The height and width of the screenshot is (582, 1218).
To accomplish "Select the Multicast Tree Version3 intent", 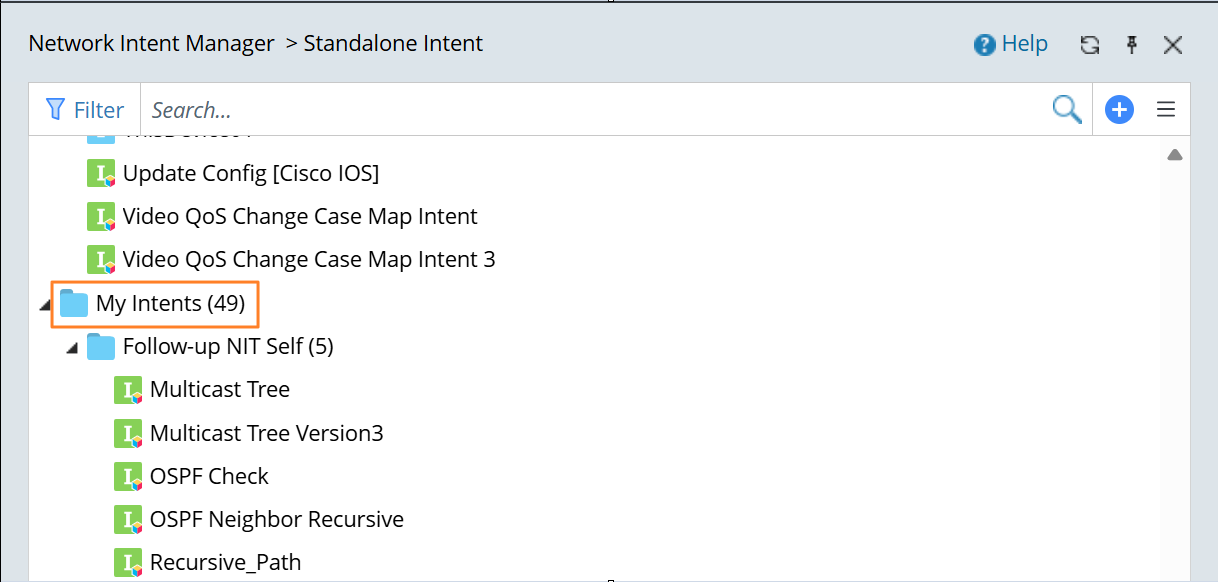I will click(266, 433).
